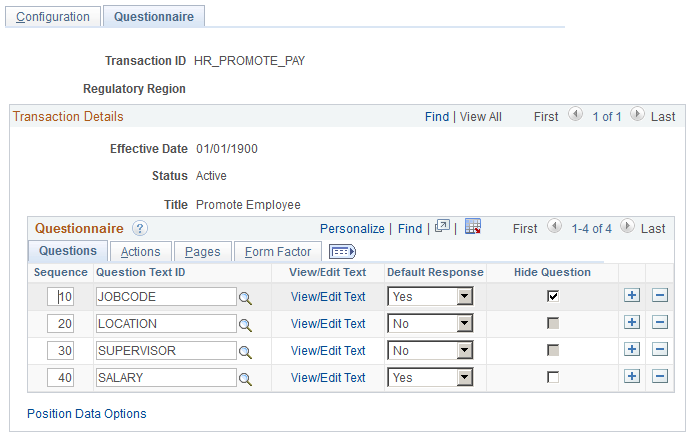Open lookup magnifier next to SALARY
The width and height of the screenshot is (695, 439).
click(x=245, y=380)
